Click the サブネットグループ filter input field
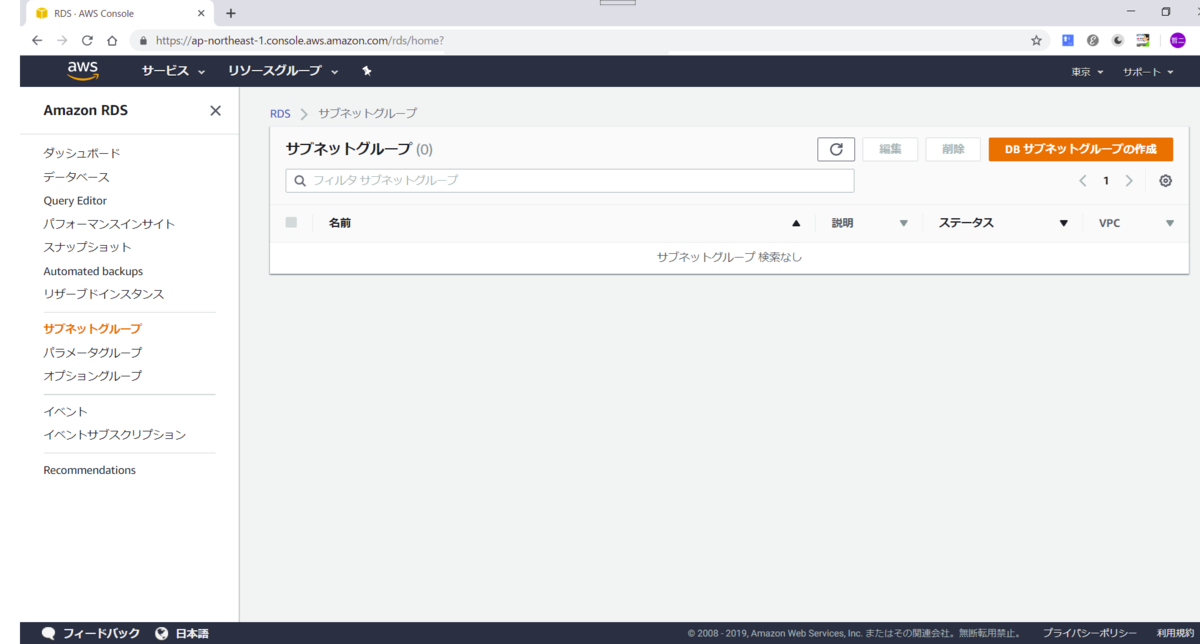 coord(568,180)
